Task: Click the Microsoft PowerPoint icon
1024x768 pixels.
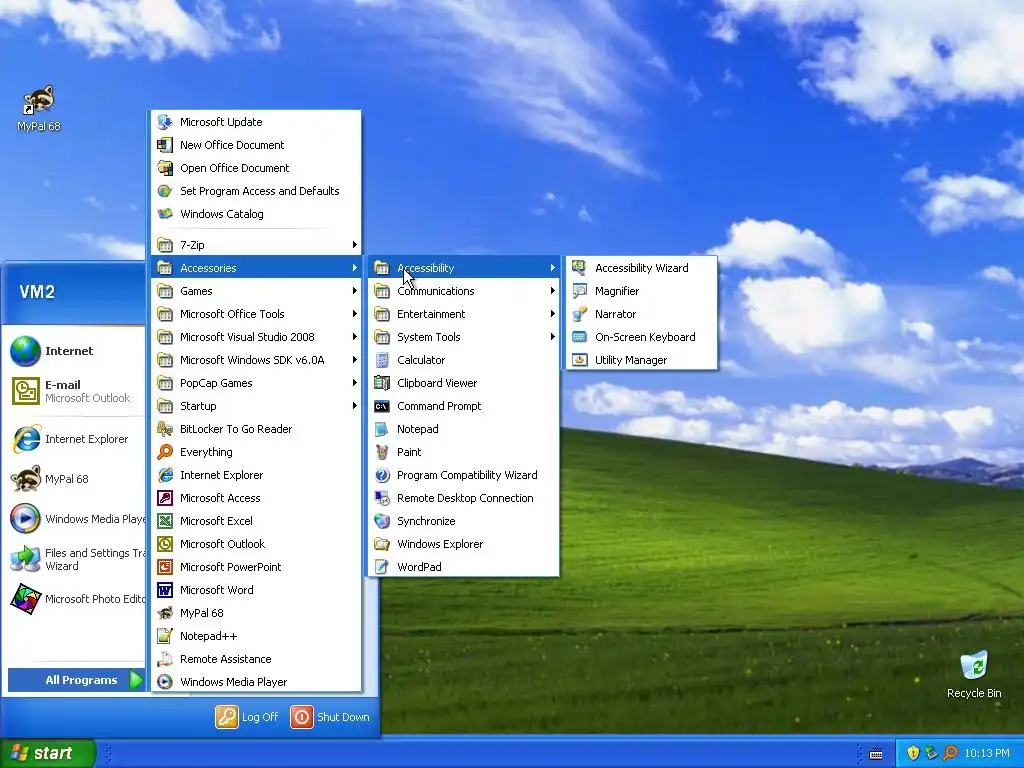Action: (x=165, y=567)
